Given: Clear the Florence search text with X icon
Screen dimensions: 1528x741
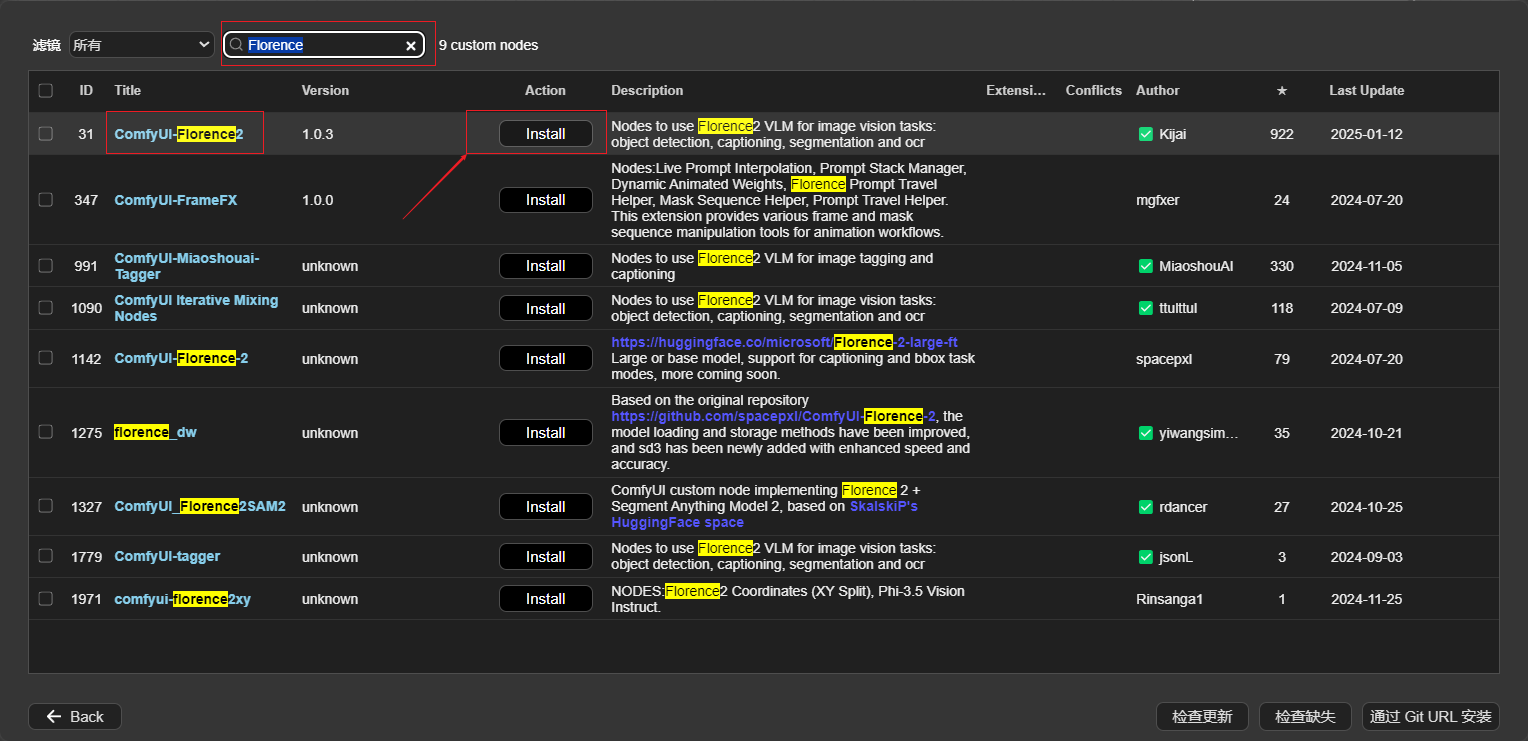Looking at the screenshot, I should 410,45.
